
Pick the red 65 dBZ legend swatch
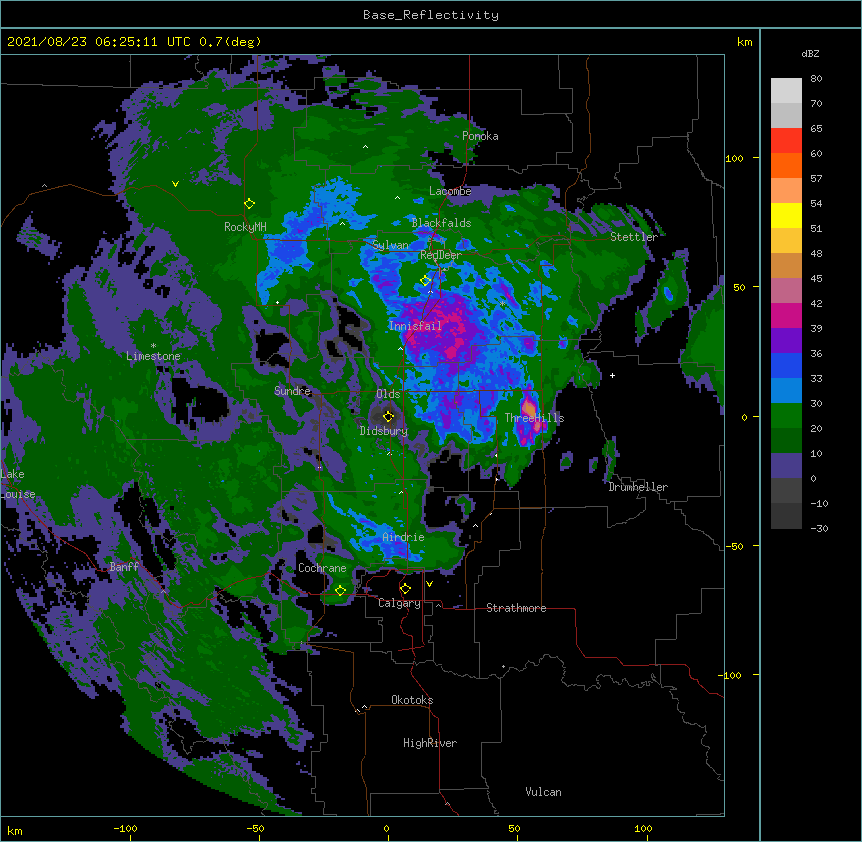[x=786, y=141]
